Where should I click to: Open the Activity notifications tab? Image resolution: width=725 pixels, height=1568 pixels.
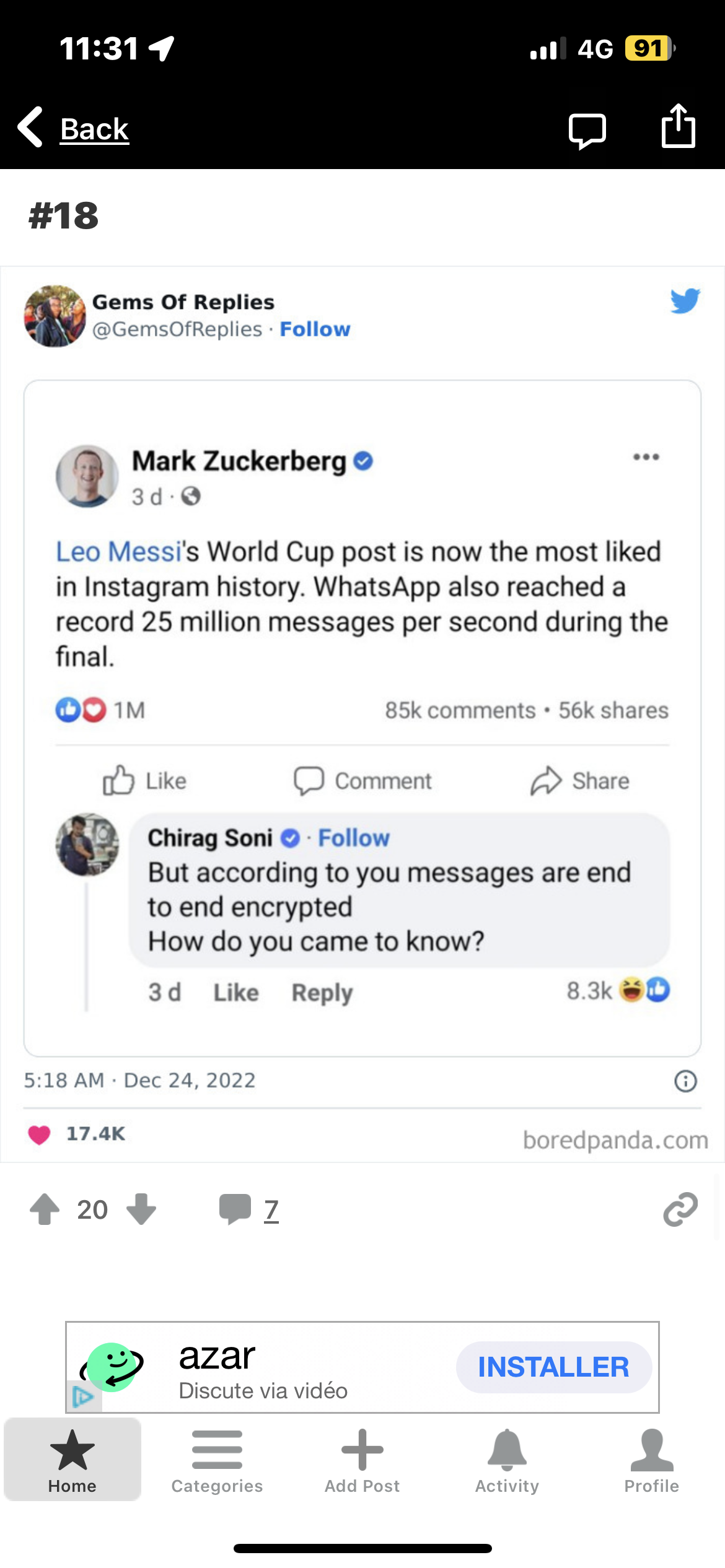pyautogui.click(x=507, y=1461)
